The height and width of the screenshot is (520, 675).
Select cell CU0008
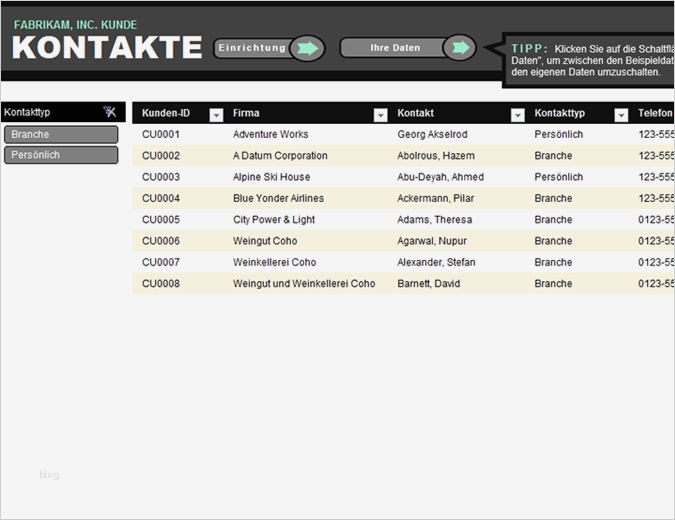pos(161,283)
